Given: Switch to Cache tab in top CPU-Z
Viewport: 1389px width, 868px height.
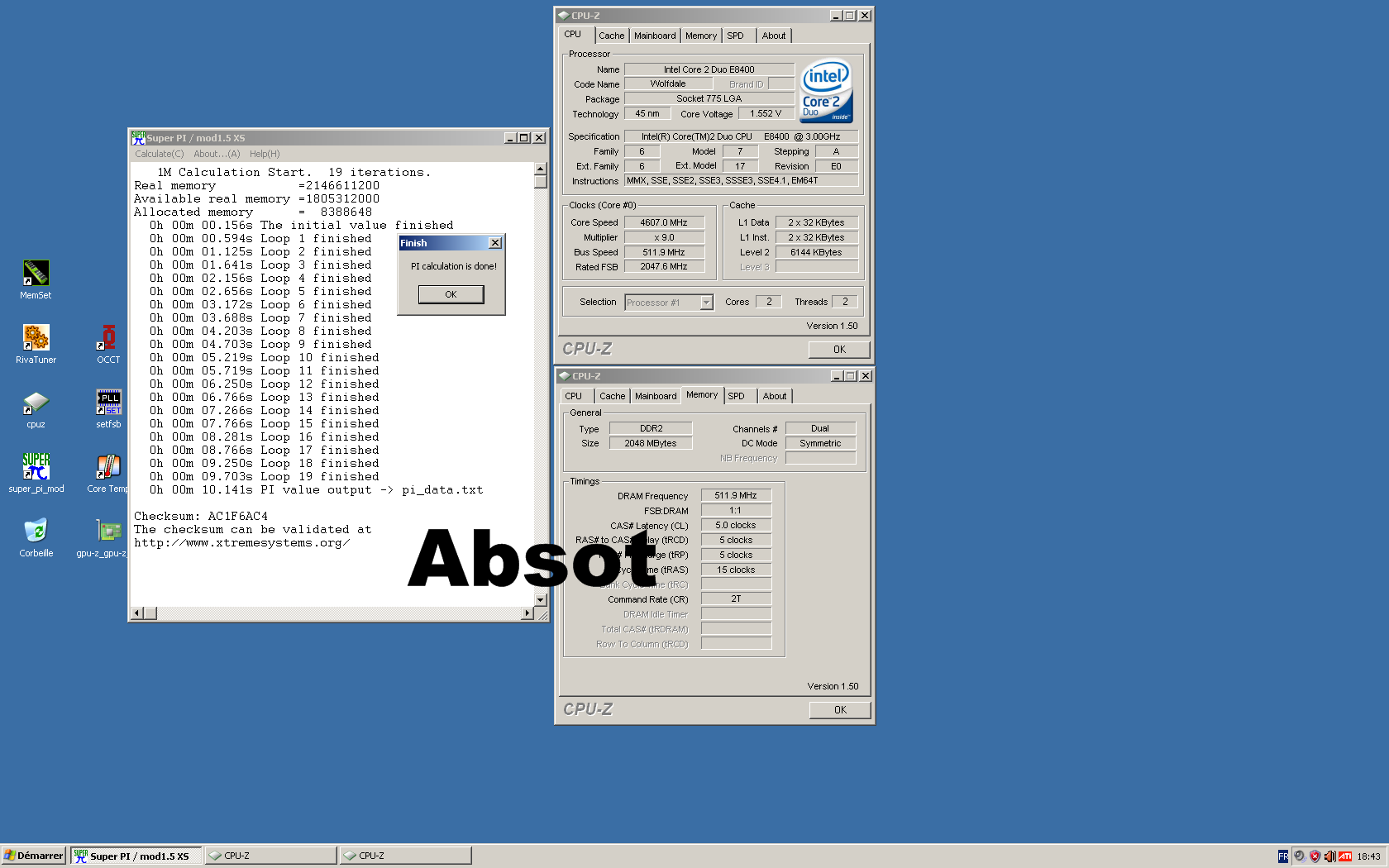Looking at the screenshot, I should pos(612,36).
